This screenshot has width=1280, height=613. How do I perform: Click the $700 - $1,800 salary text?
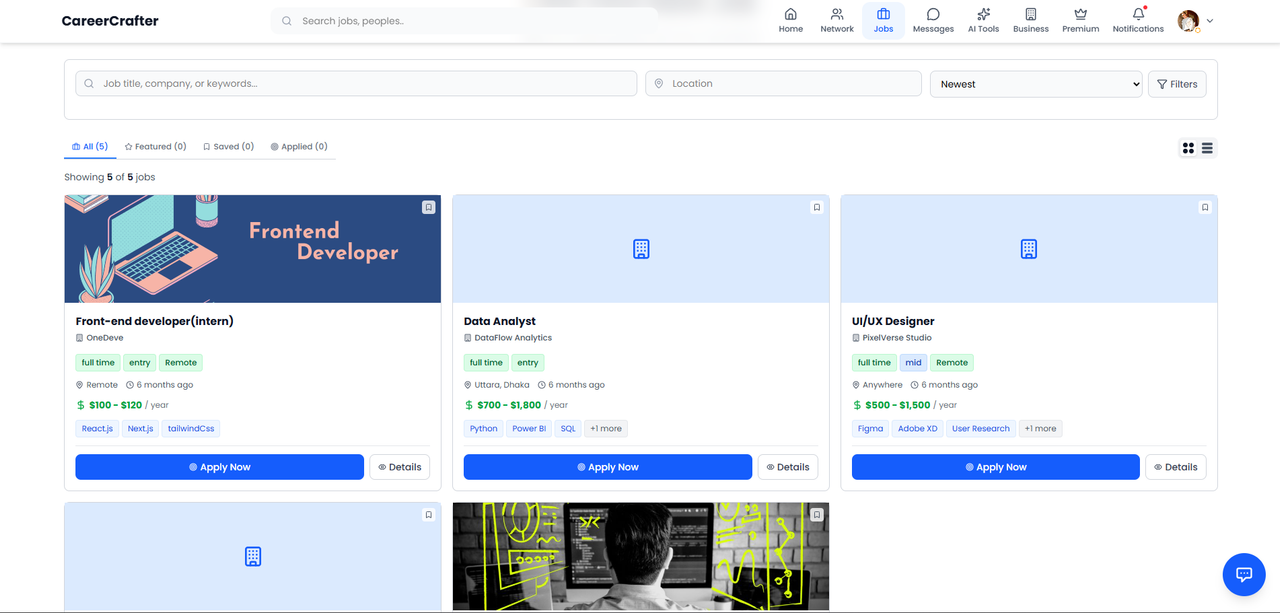coord(509,405)
